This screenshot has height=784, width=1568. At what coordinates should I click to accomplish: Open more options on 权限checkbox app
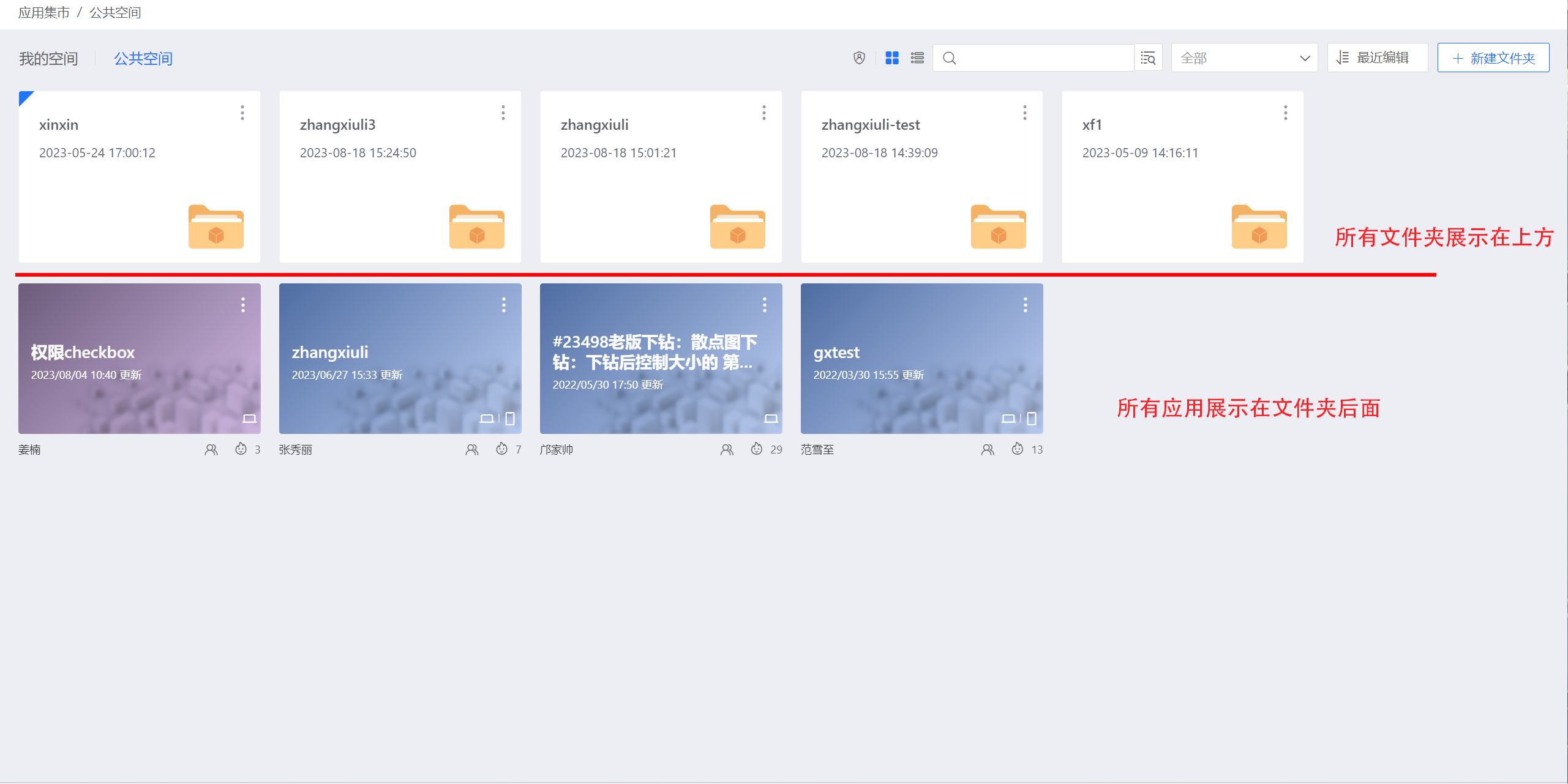[x=243, y=305]
